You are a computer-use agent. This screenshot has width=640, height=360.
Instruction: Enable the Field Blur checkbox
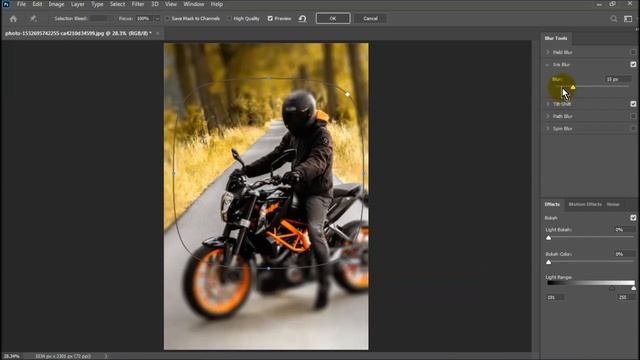coord(633,52)
